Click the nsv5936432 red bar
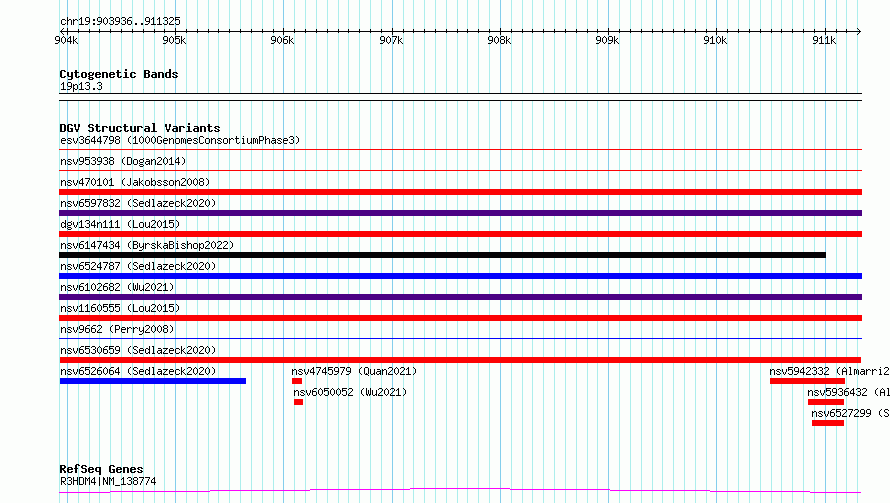This screenshot has width=890, height=503. click(826, 402)
